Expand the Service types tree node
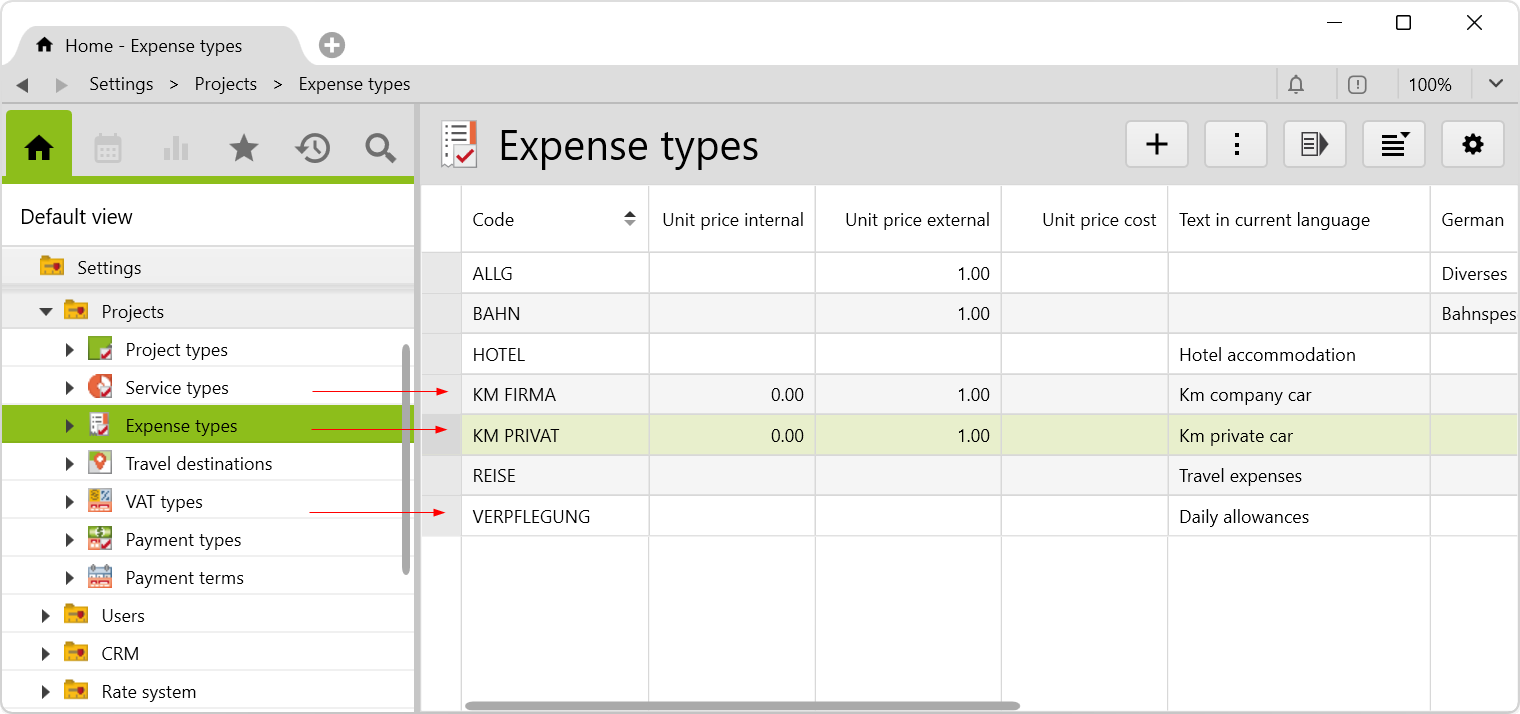The height and width of the screenshot is (714, 1520). [70, 388]
